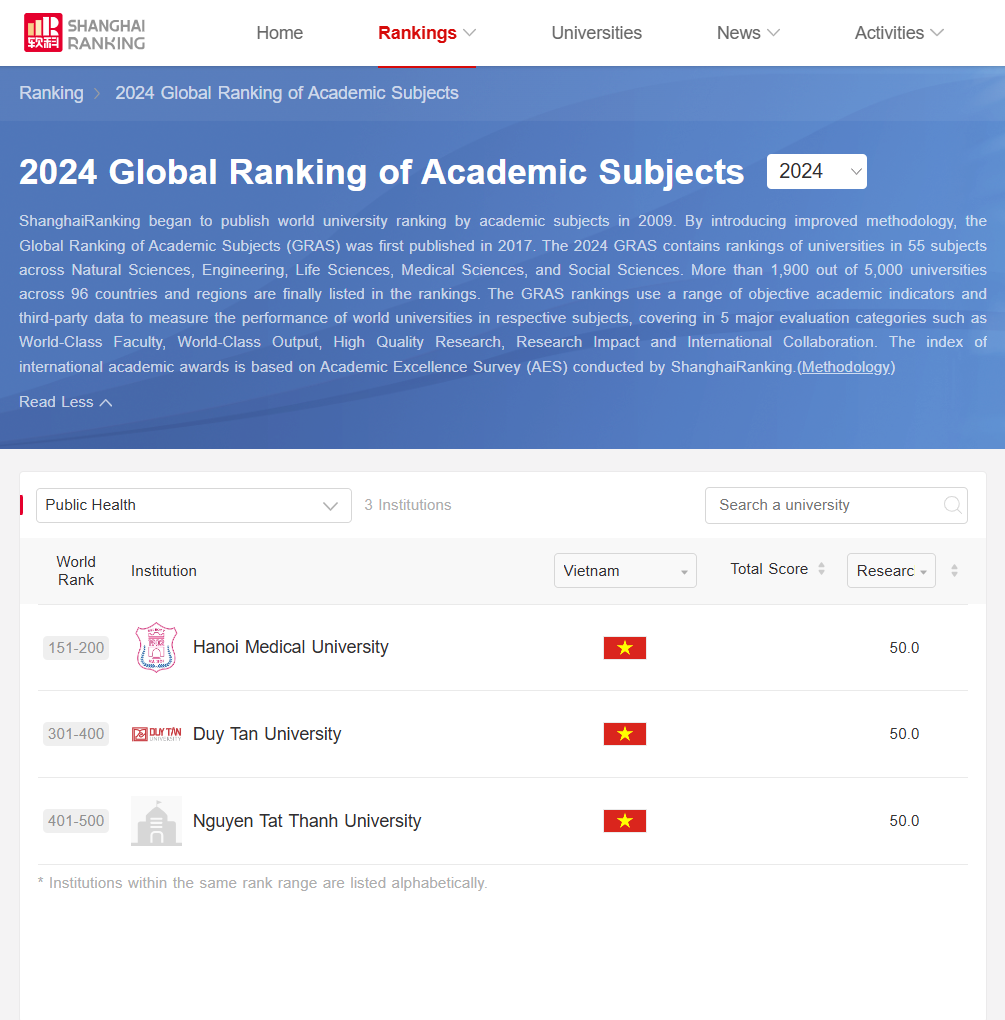
Task: Open the 2024 Global Ranking breadcrumb
Action: [287, 93]
